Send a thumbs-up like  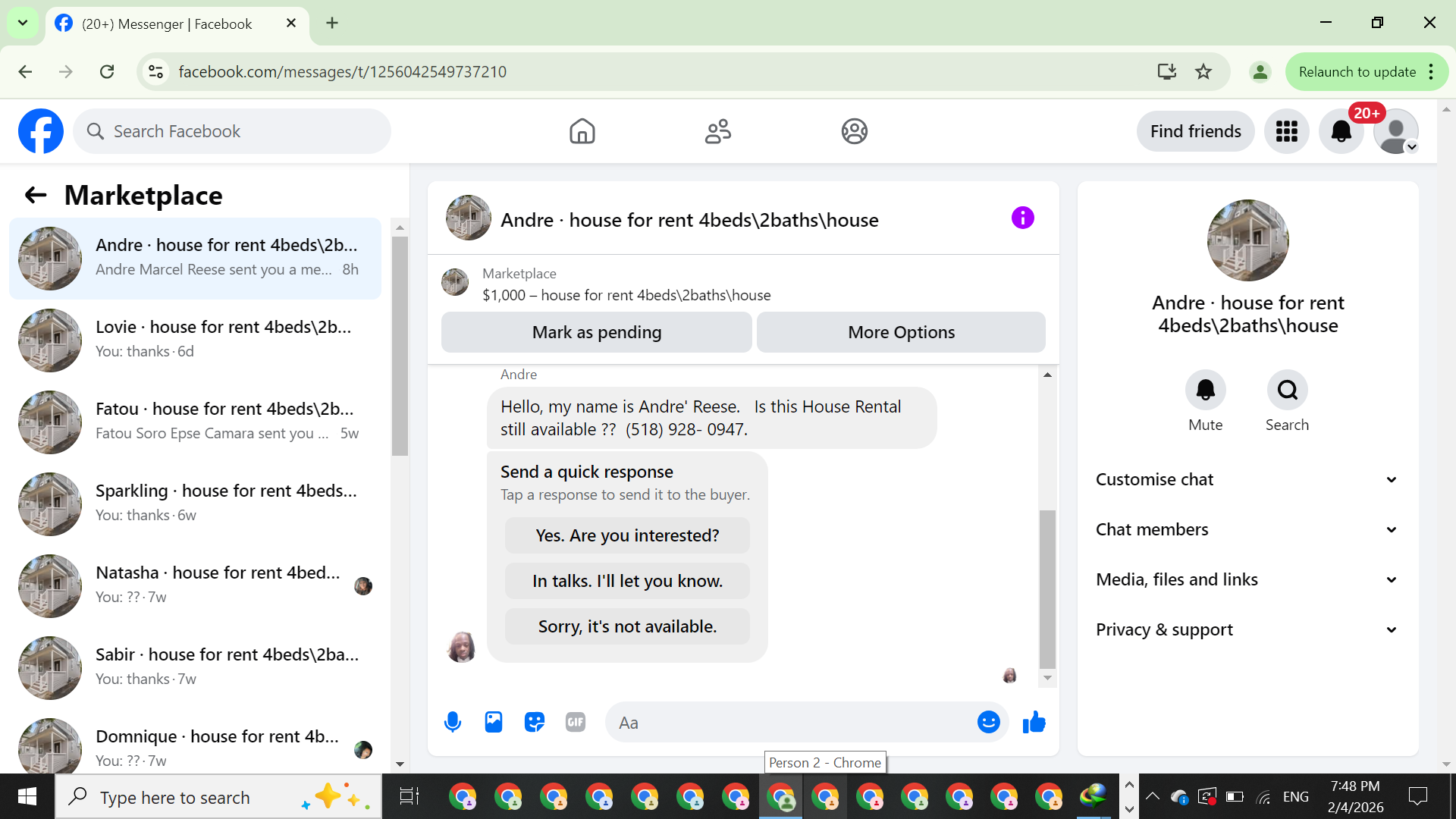pos(1034,722)
